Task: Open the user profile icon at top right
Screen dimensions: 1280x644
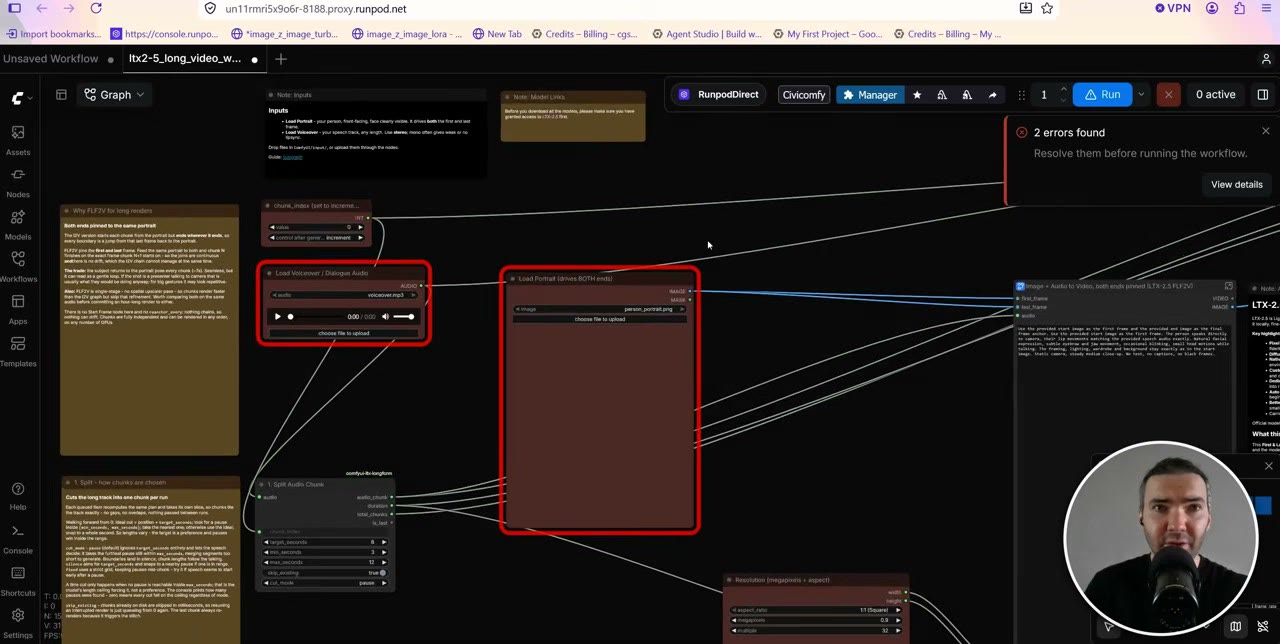Action: click(1266, 59)
